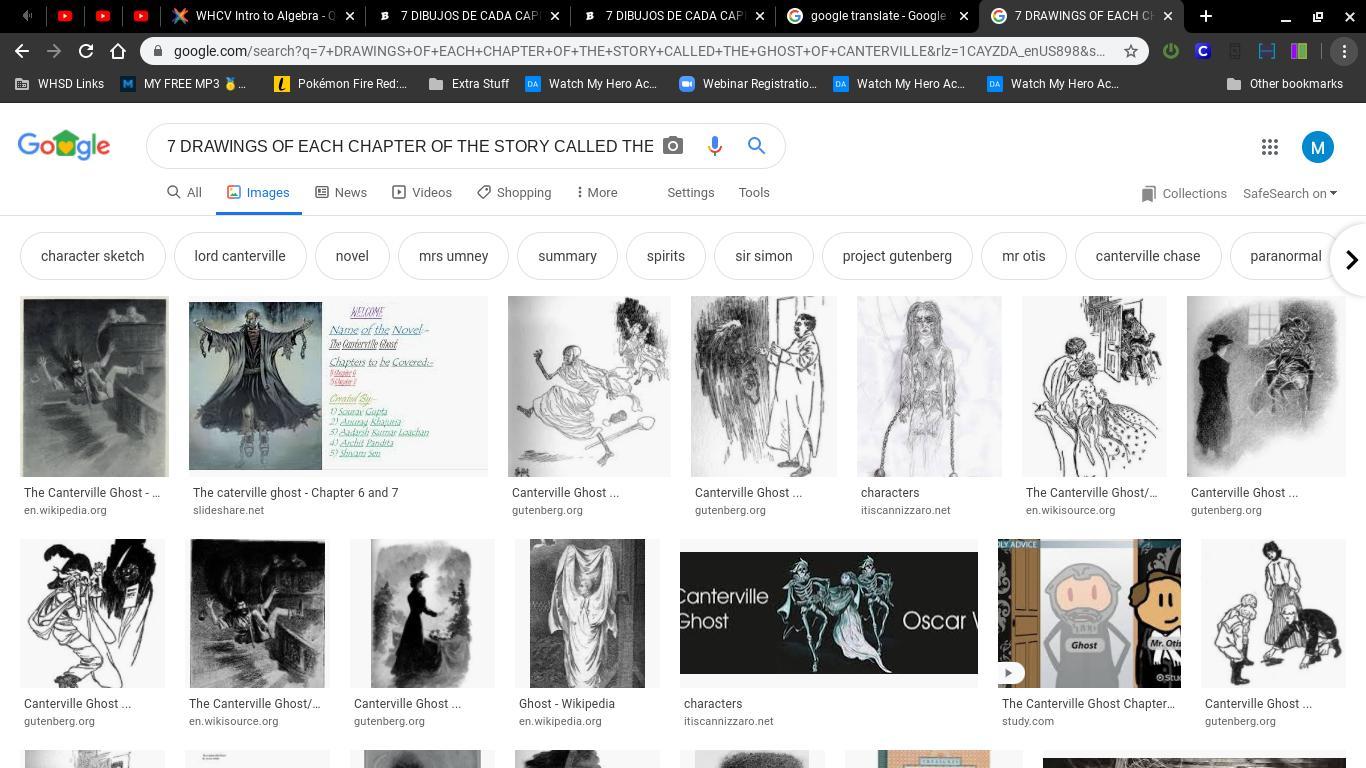This screenshot has height=768, width=1366.
Task: Visit the slideshare.net source link
Action: (x=229, y=510)
